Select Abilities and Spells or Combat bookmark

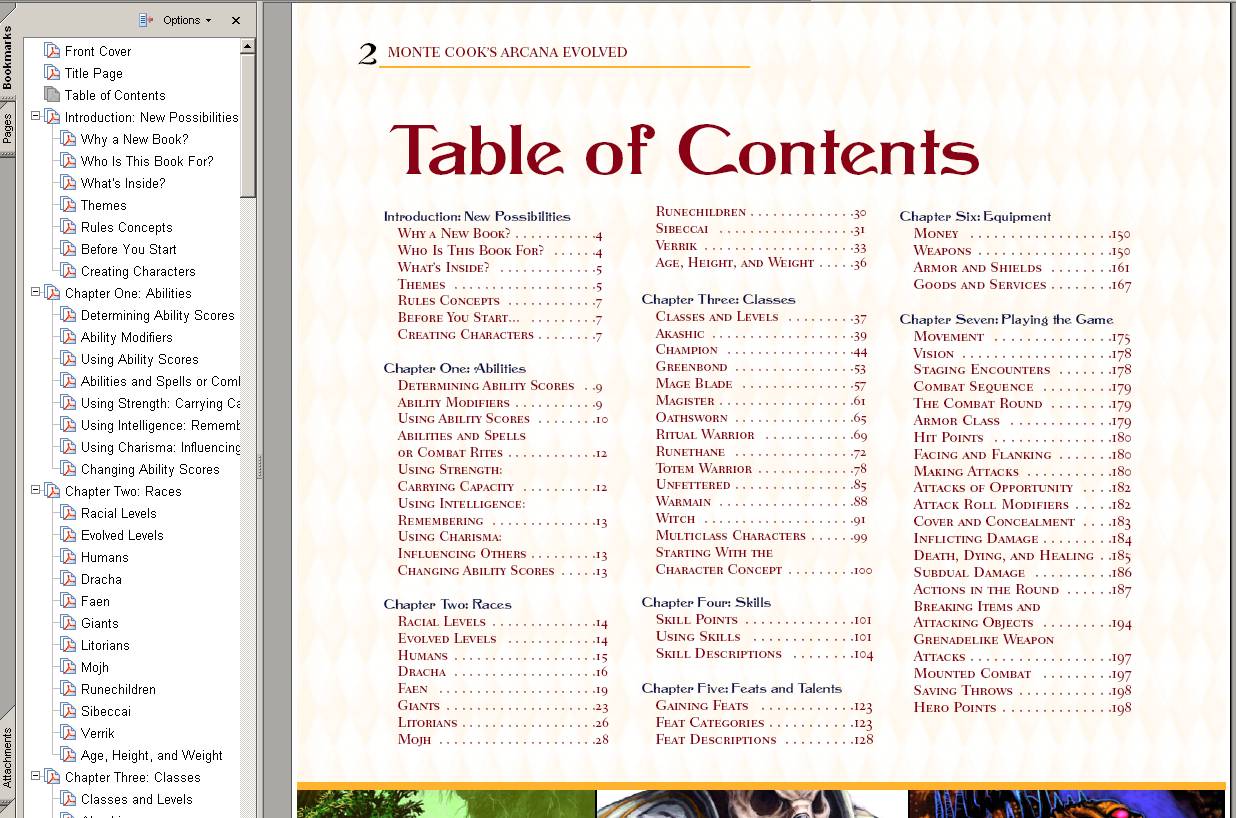coord(160,381)
